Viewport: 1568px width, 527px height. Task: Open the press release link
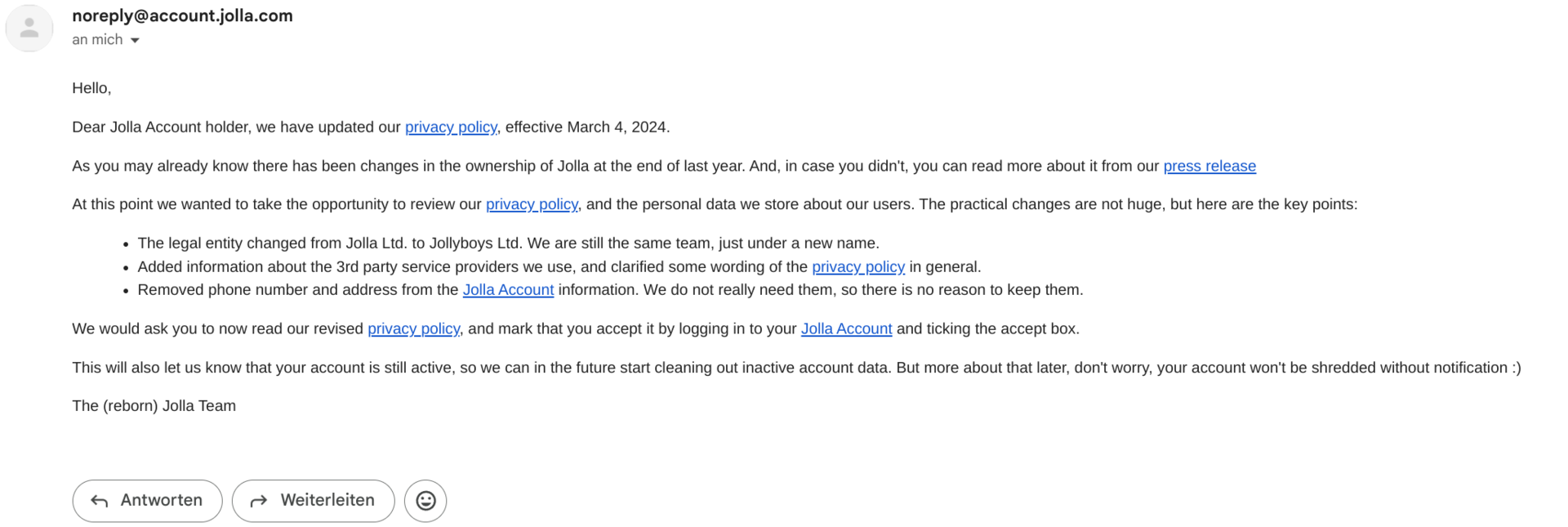(x=1209, y=166)
